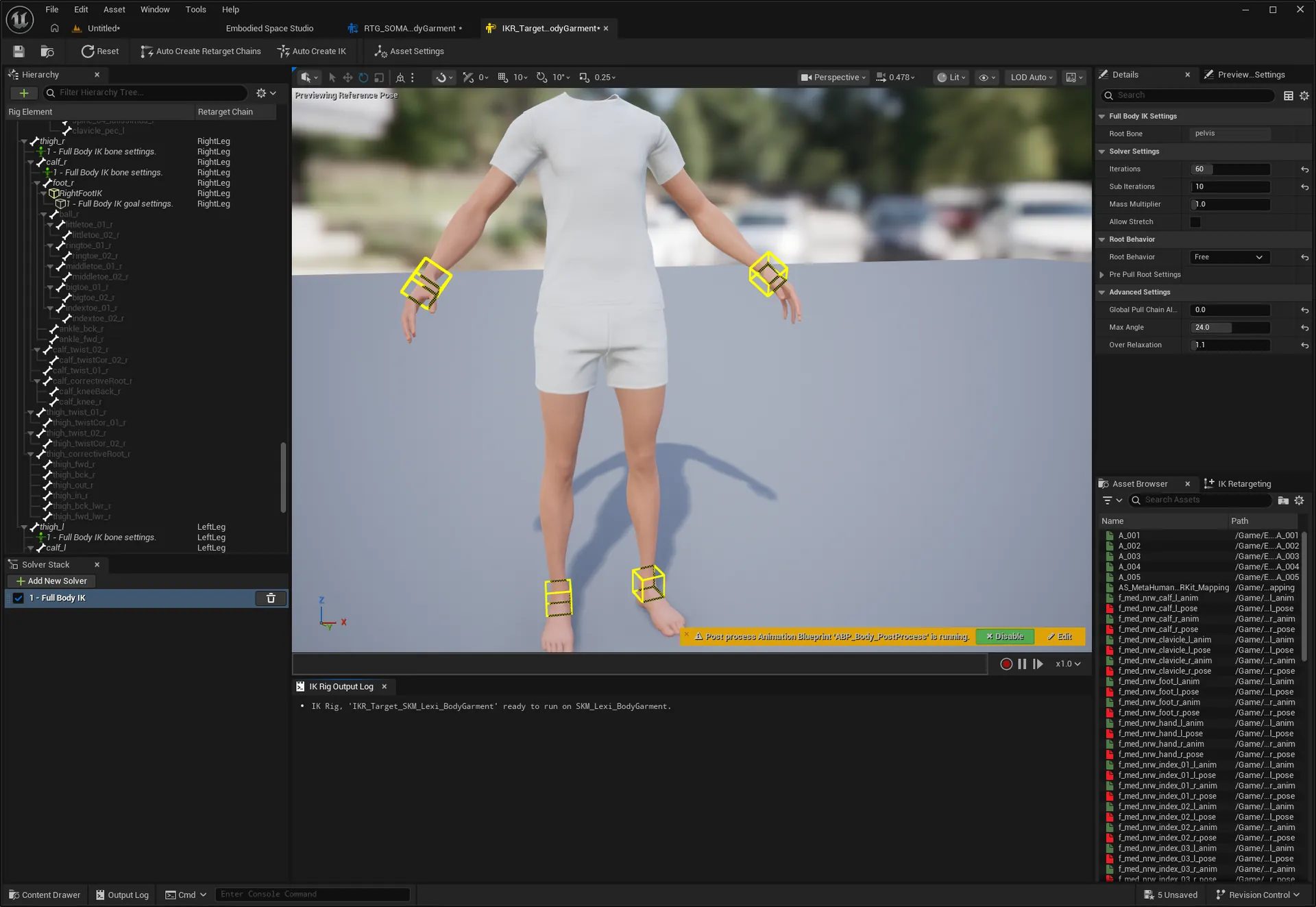The height and width of the screenshot is (907, 1316).
Task: Collapse the Advanced Settings section
Action: pyautogui.click(x=1101, y=293)
